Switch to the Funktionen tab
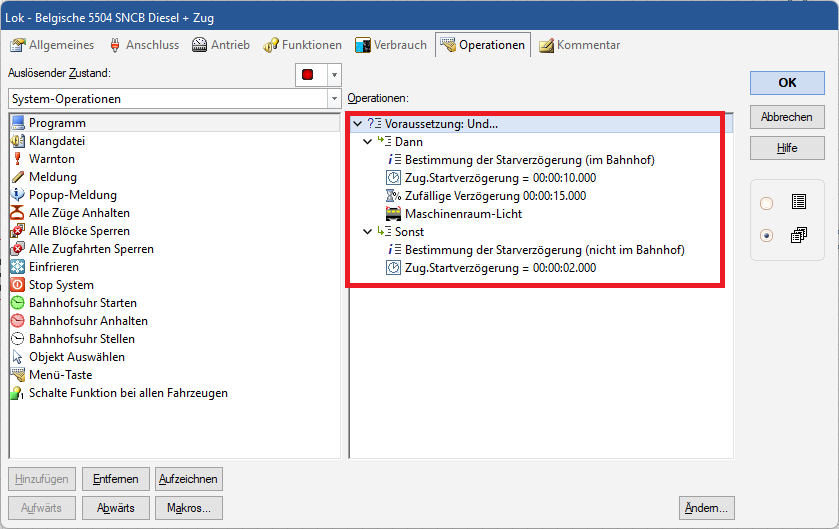Viewport: 839px width, 529px height. point(302,45)
